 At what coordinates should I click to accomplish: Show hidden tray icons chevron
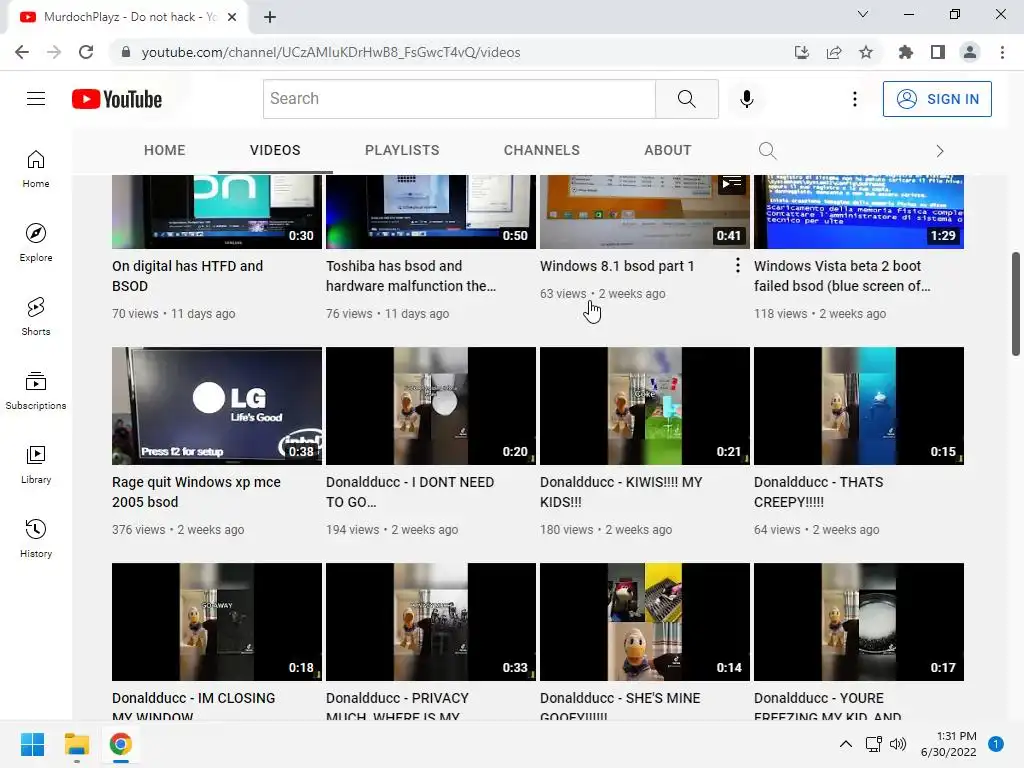point(846,744)
